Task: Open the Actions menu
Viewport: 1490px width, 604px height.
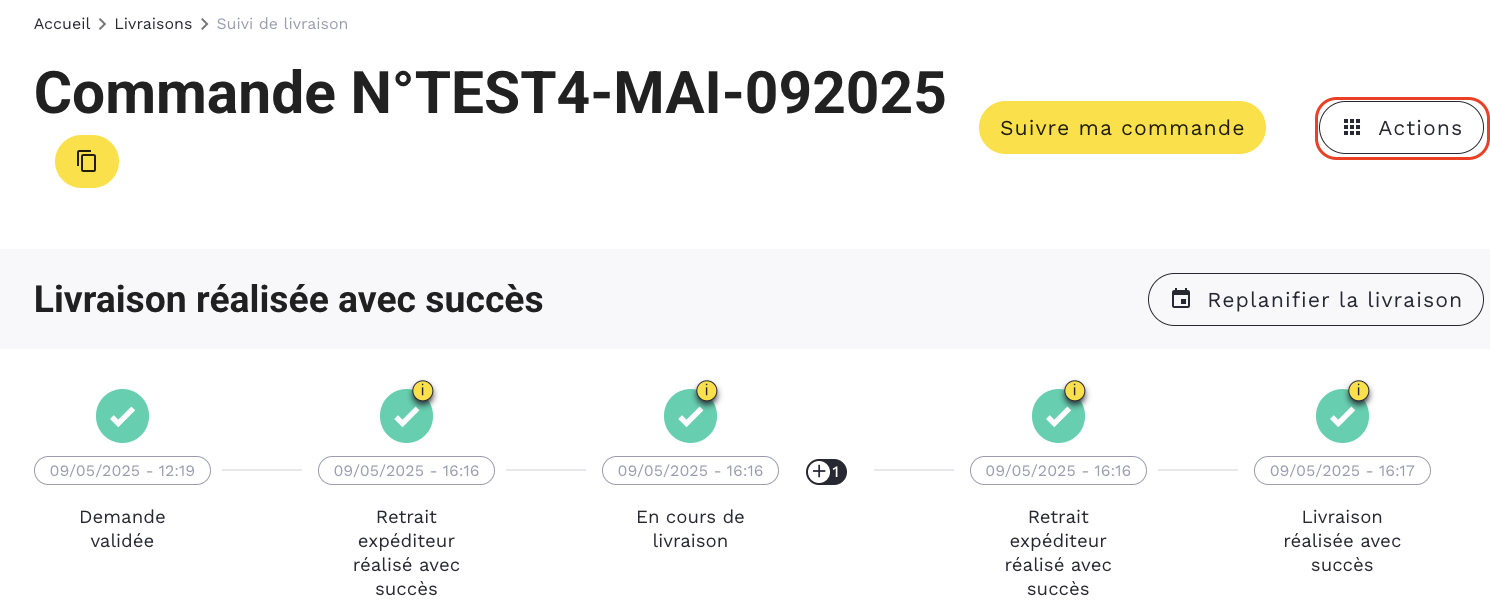Action: (x=1401, y=128)
